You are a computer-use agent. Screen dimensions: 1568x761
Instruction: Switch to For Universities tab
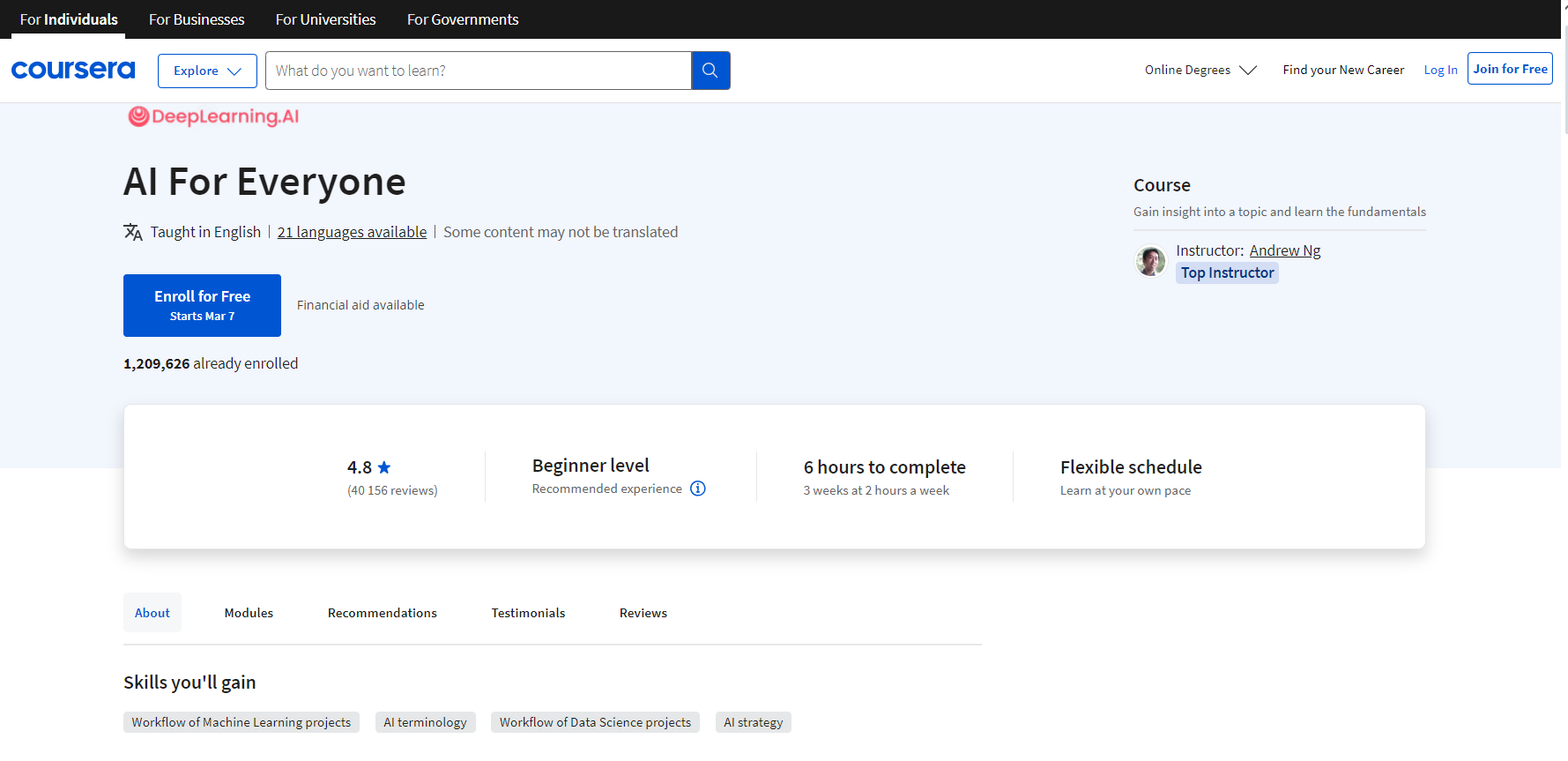click(x=325, y=19)
